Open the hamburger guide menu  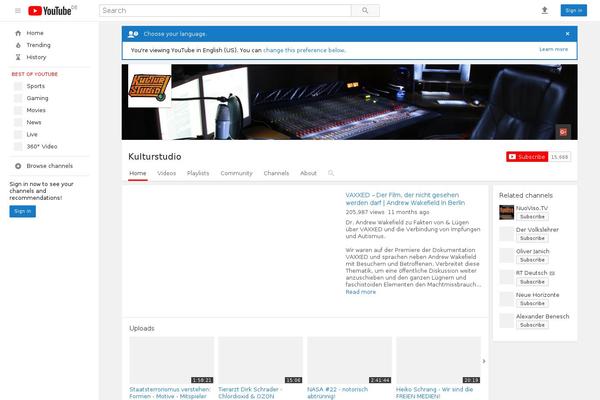tap(18, 11)
